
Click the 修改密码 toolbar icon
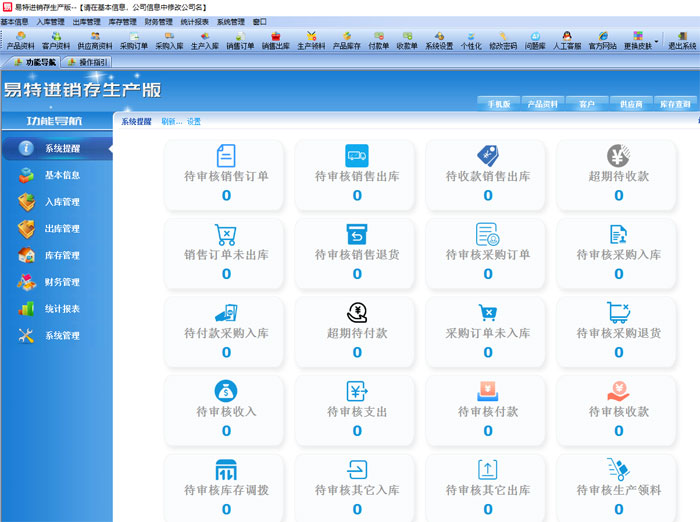click(x=503, y=40)
